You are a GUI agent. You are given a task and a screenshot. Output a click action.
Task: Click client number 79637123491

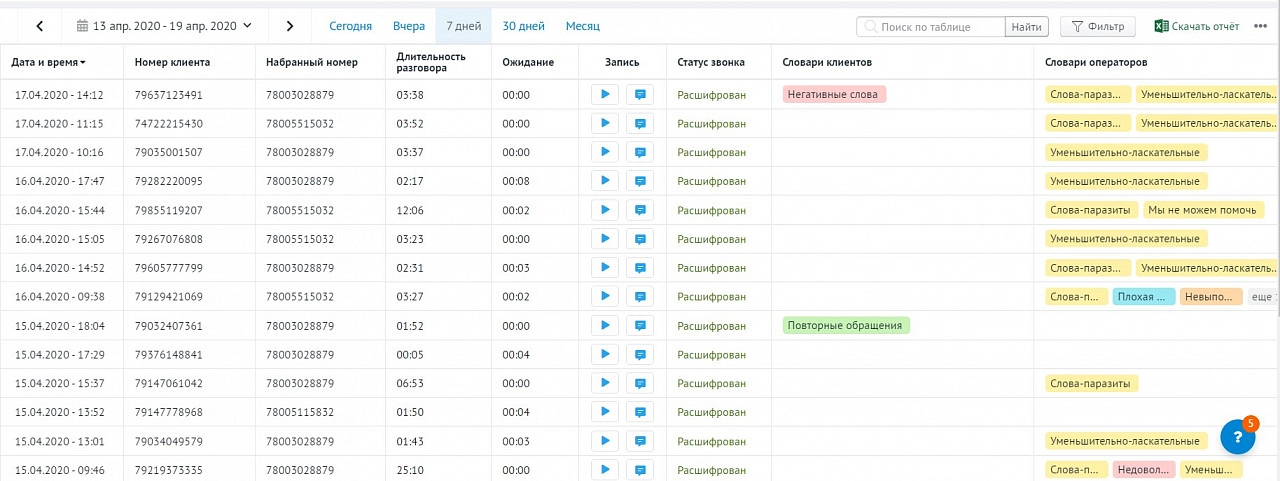point(169,95)
